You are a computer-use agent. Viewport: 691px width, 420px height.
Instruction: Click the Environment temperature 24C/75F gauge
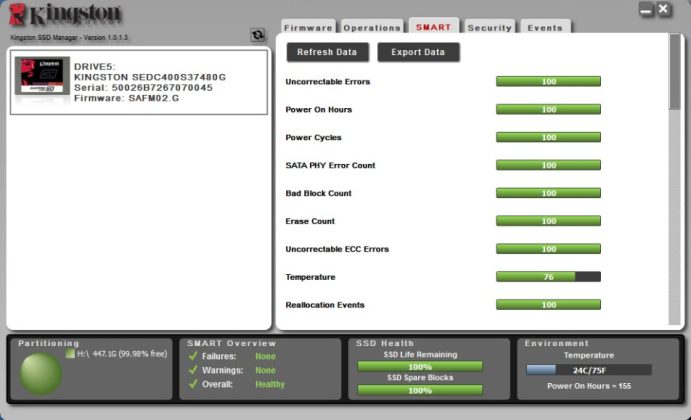pos(589,370)
